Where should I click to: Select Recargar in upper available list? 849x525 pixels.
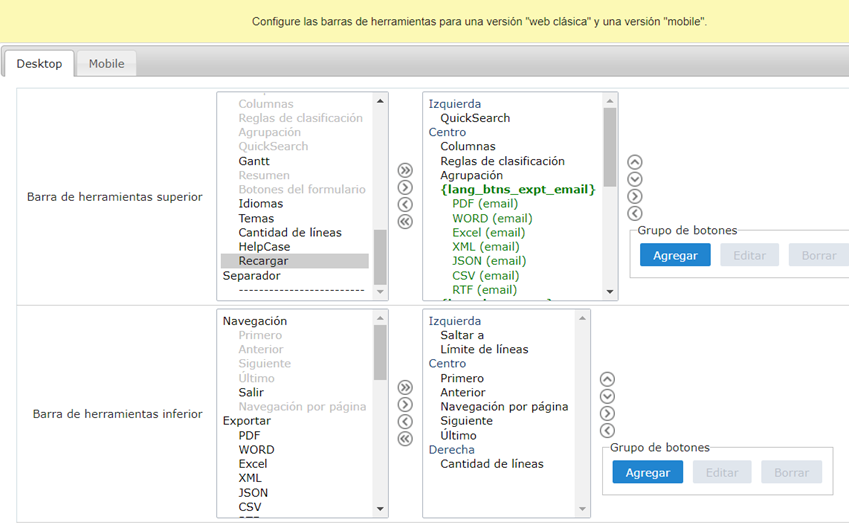point(261,261)
